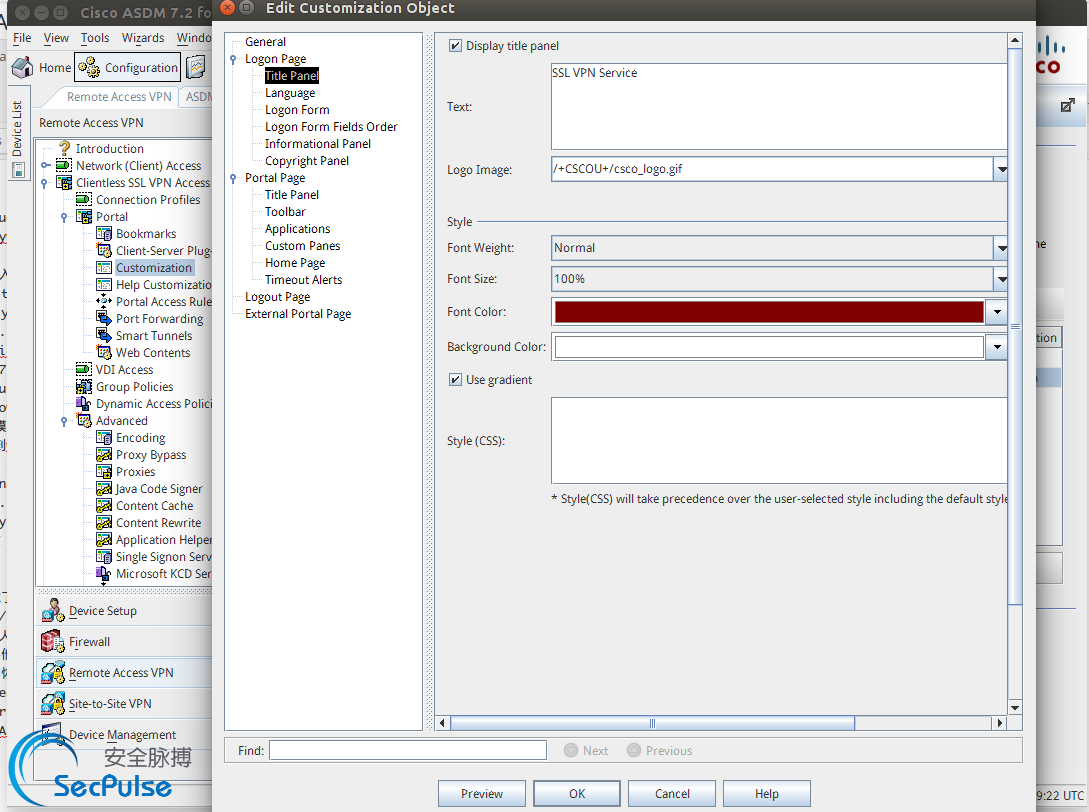Screen dimensions: 1089x812
Task: Open the Device List side tab
Action: tap(18, 132)
